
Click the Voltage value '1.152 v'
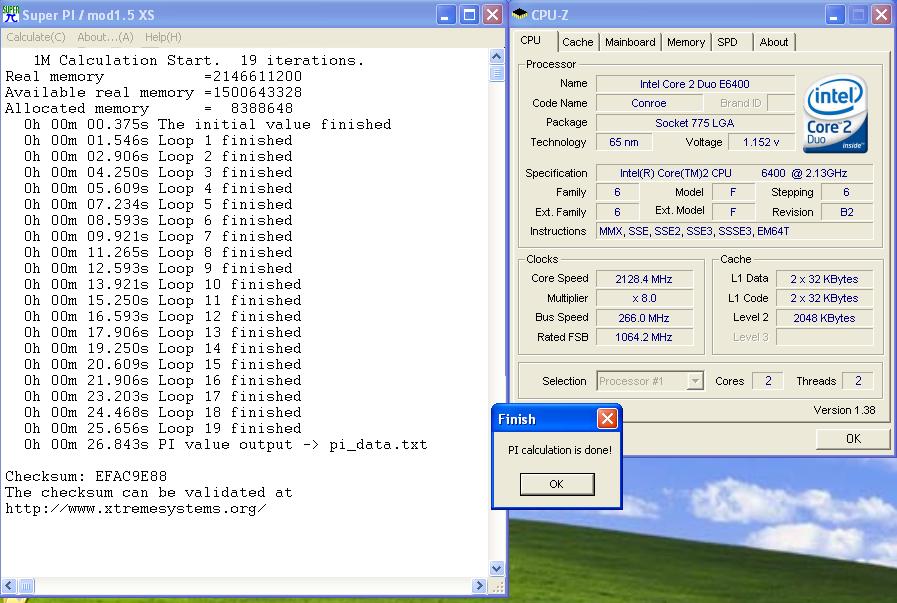coord(761,142)
